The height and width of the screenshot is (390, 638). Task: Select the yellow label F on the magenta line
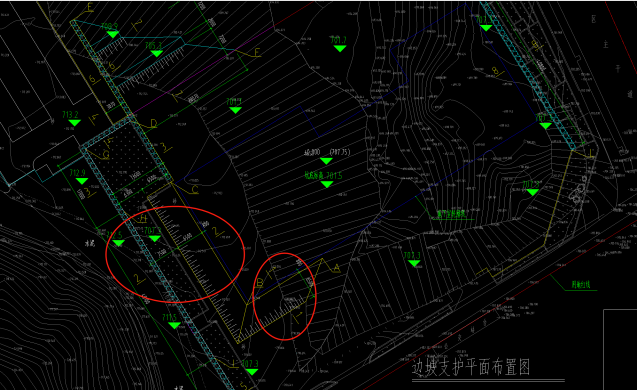[x=257, y=53]
